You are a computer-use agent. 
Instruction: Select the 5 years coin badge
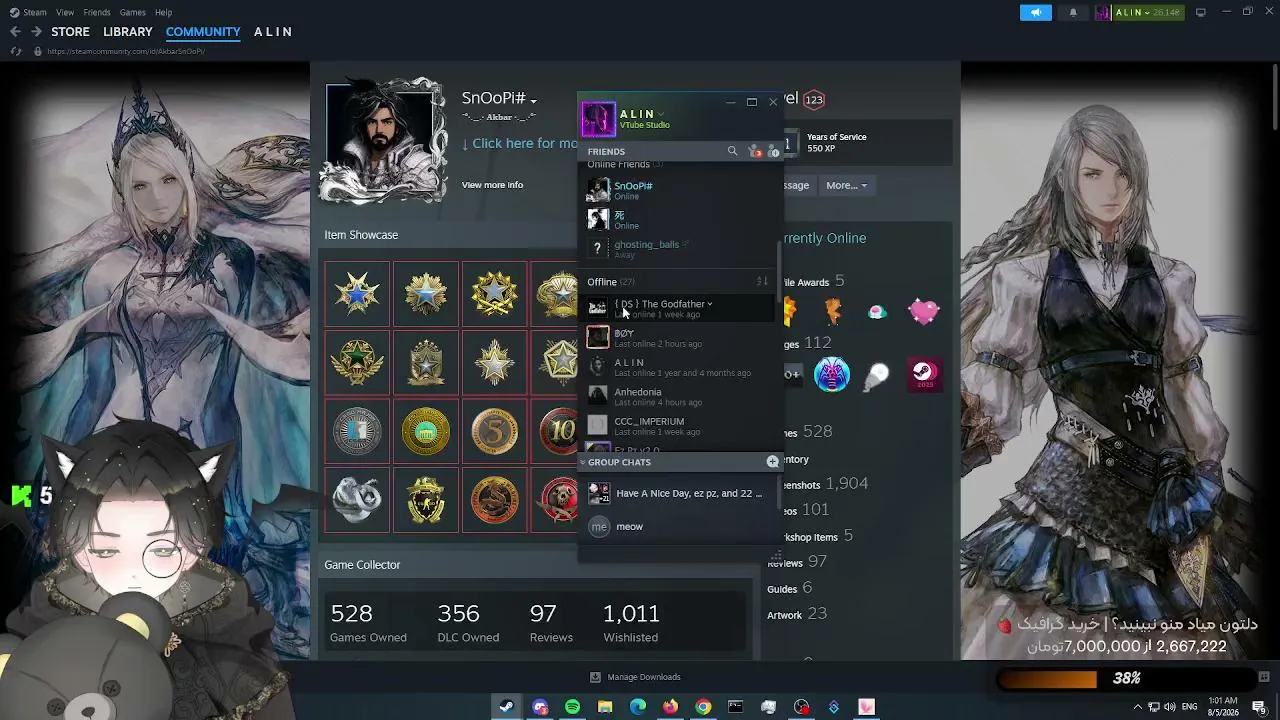pyautogui.click(x=494, y=431)
